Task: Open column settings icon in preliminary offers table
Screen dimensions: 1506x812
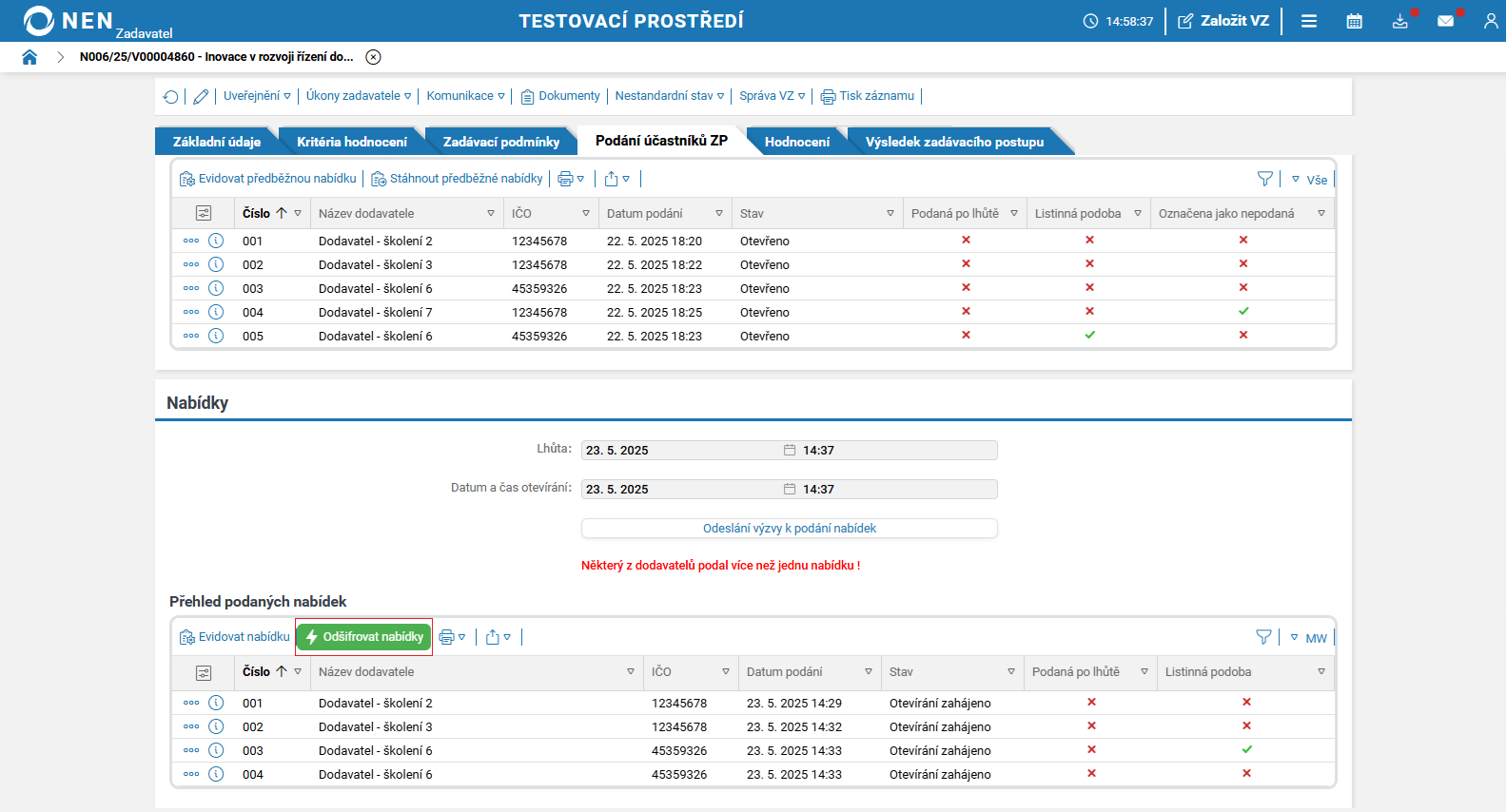Action: (x=204, y=214)
